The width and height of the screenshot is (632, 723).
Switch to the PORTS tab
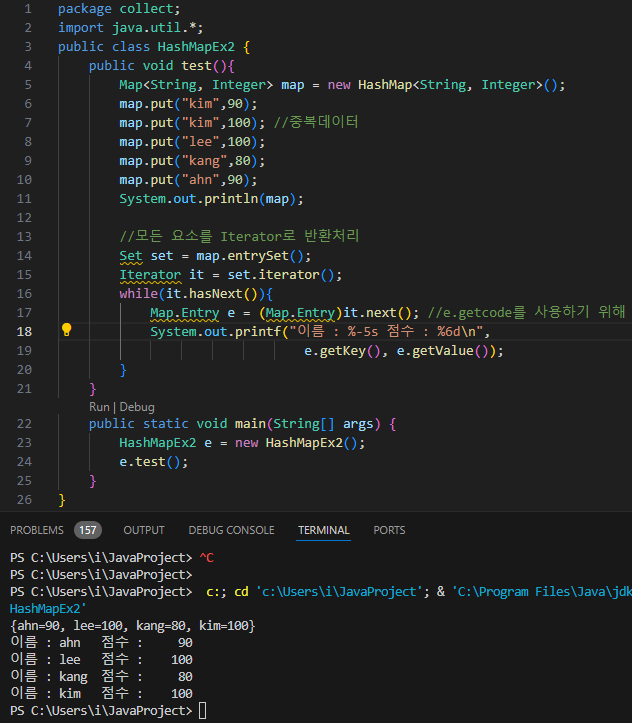pos(389,530)
